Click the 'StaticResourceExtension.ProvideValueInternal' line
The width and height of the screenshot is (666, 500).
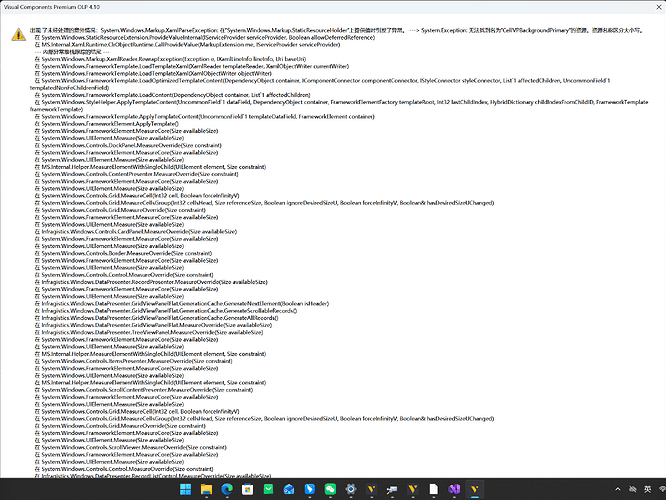tap(205, 37)
